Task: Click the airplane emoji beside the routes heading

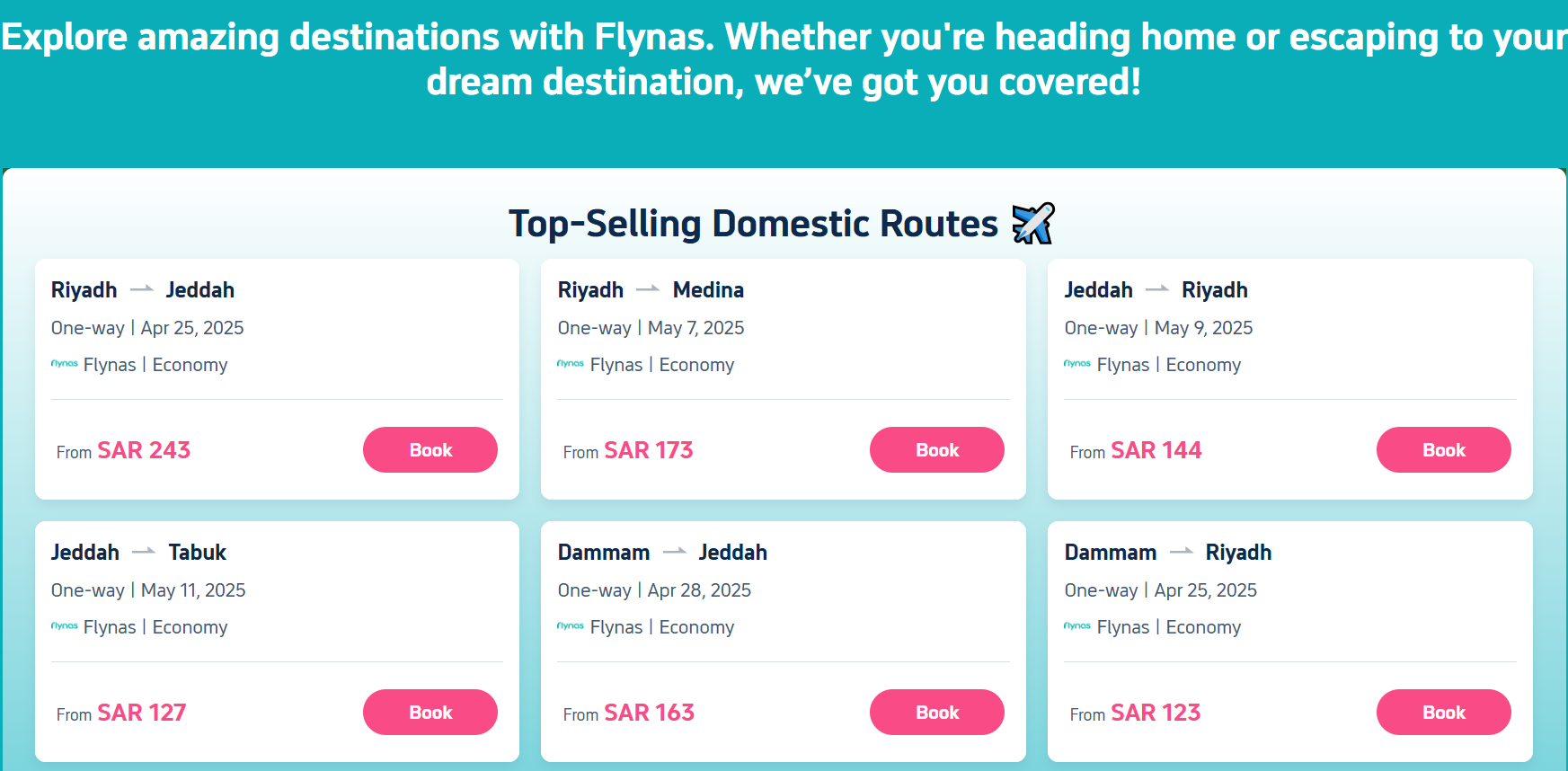Action: [x=1033, y=224]
